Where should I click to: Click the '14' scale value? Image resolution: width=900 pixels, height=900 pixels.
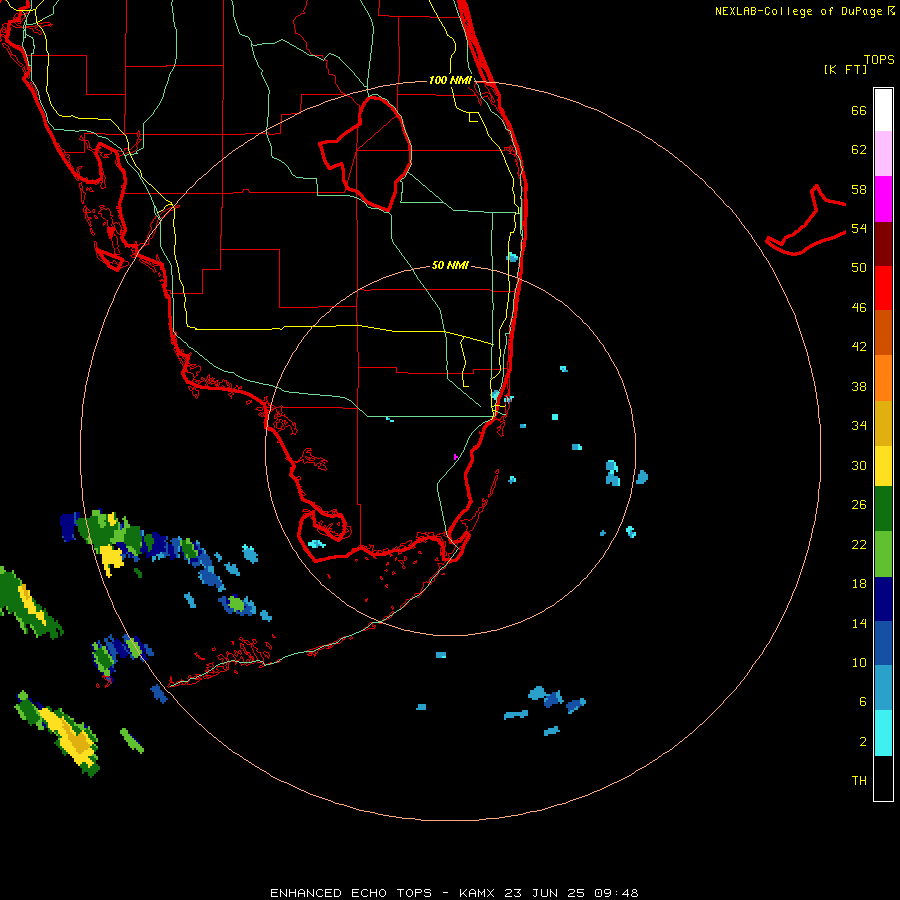859,623
